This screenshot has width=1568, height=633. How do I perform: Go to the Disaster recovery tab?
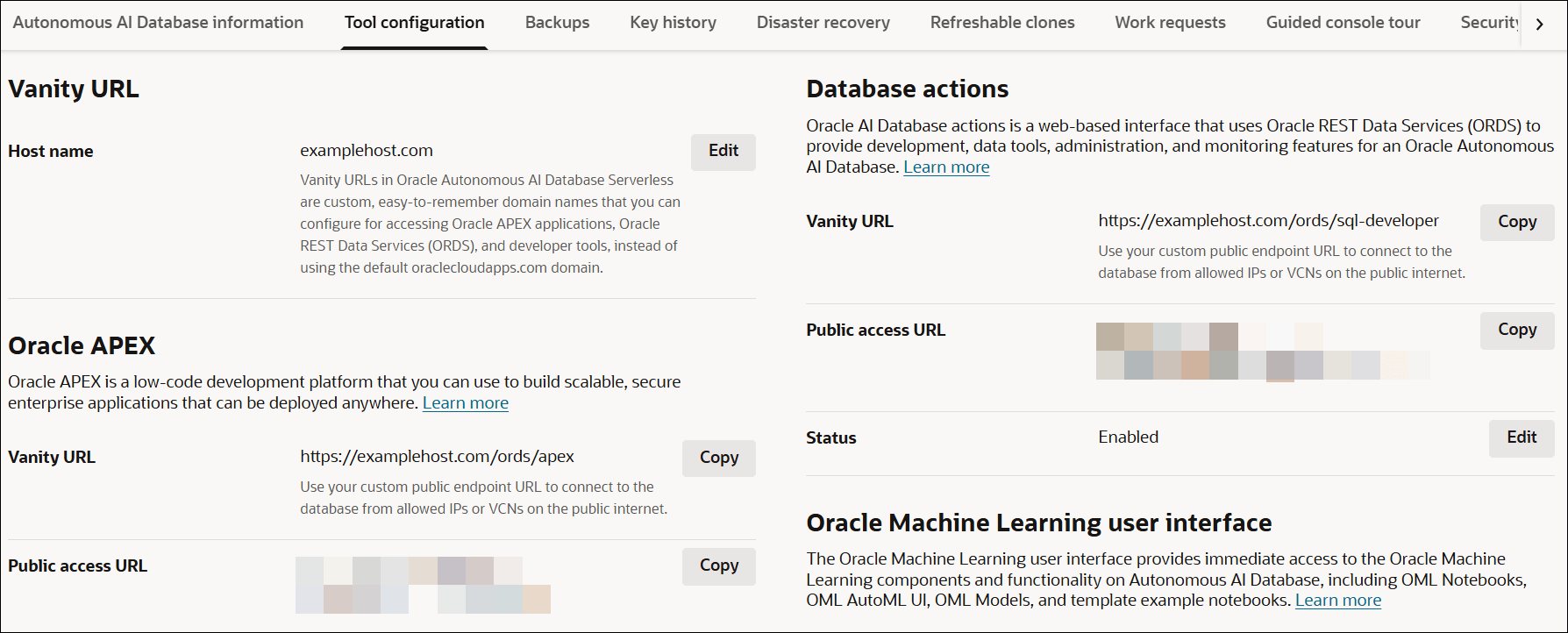[823, 23]
